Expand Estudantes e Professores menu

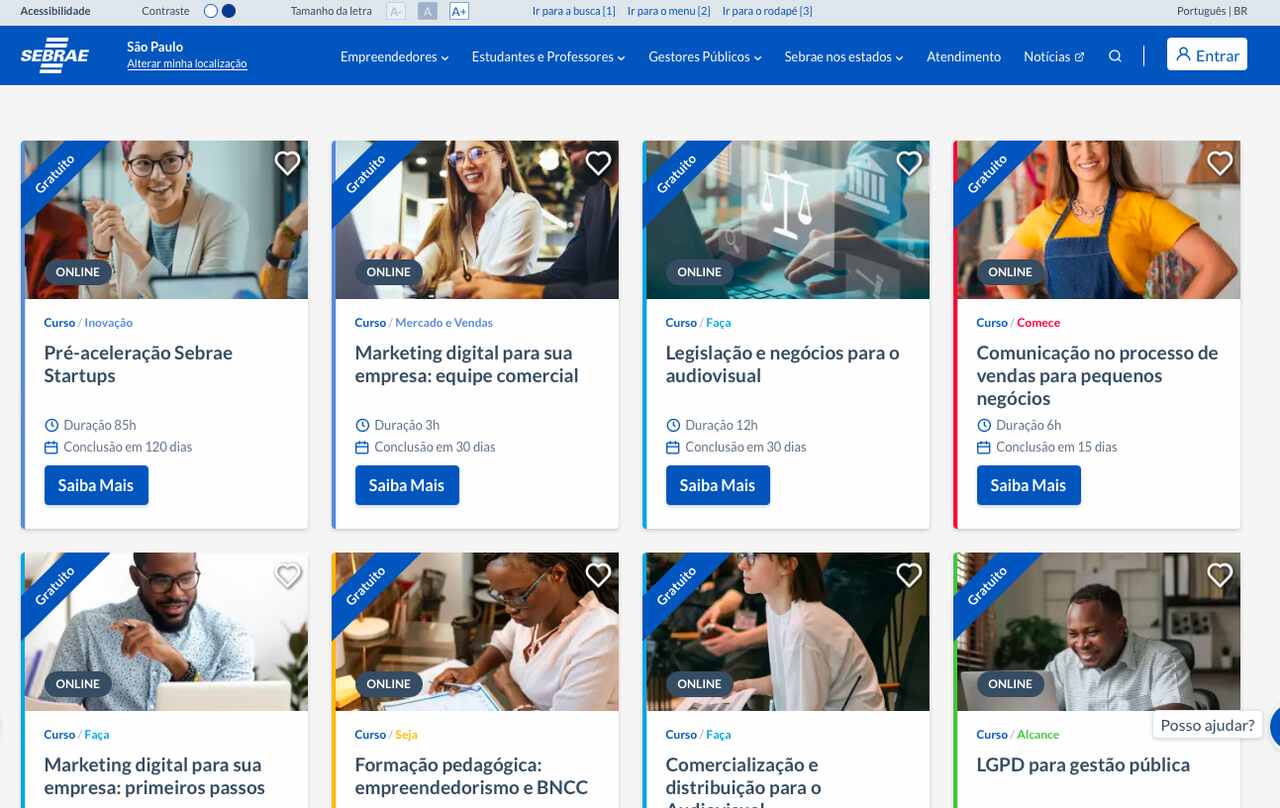pos(548,57)
